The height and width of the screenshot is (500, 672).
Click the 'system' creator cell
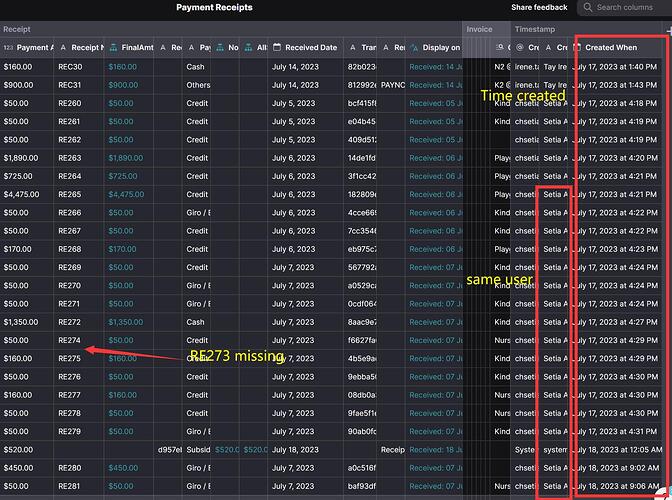point(554,450)
